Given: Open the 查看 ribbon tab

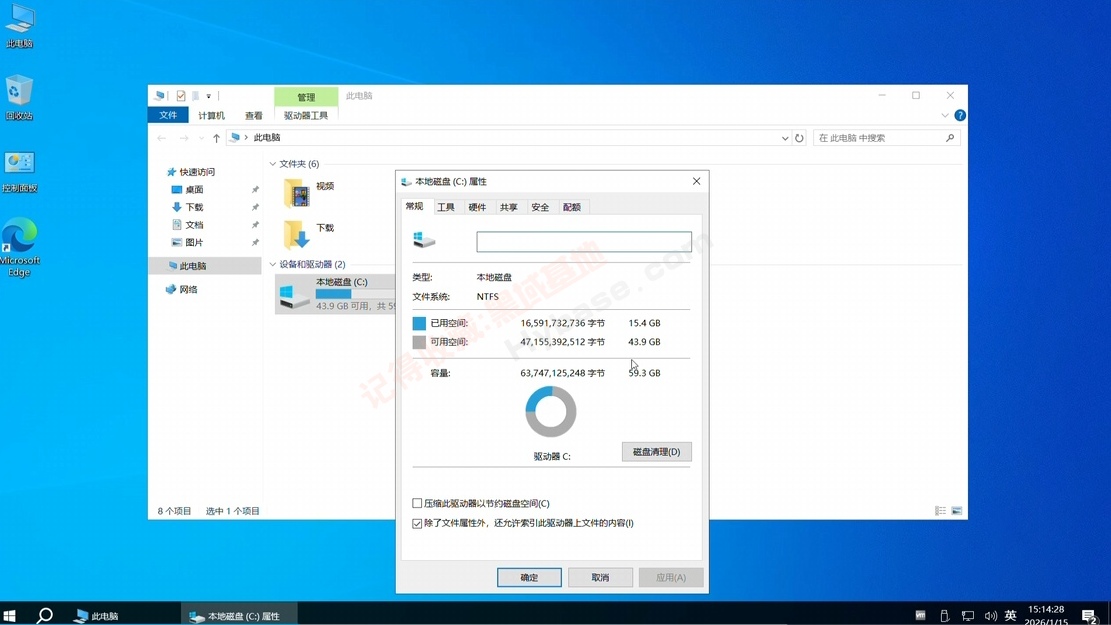Looking at the screenshot, I should click(254, 115).
